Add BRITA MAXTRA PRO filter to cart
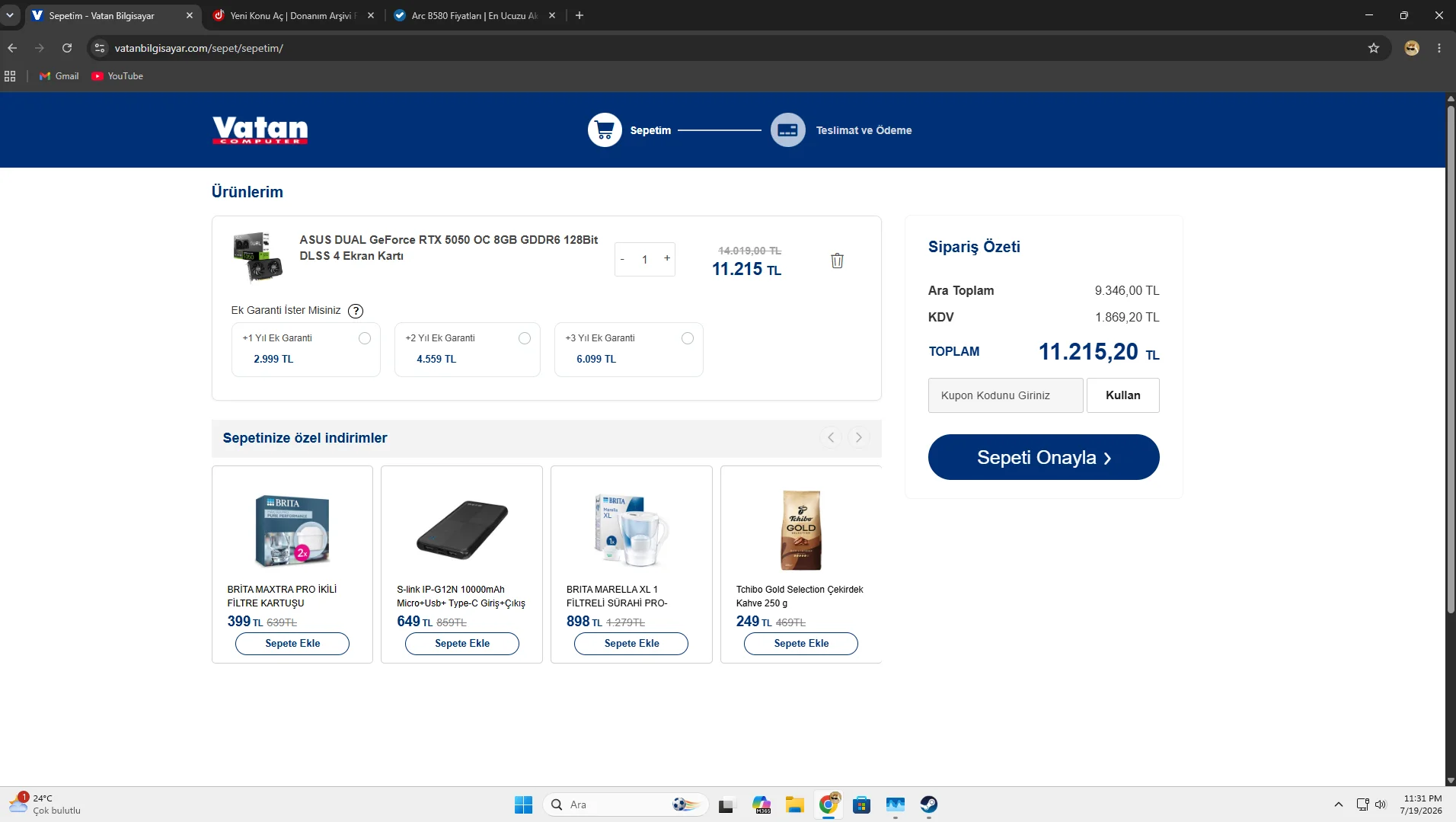Screen dimensions: 1456x822 tap(292, 644)
